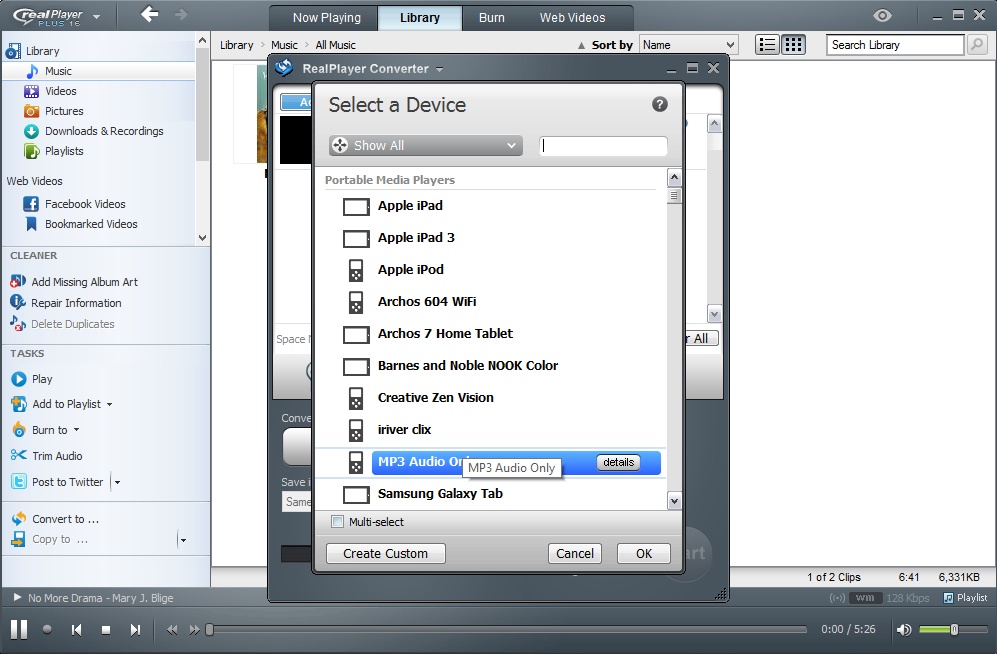The height and width of the screenshot is (654, 997).
Task: Click the playback seek bar
Action: pyautogui.click(x=507, y=630)
